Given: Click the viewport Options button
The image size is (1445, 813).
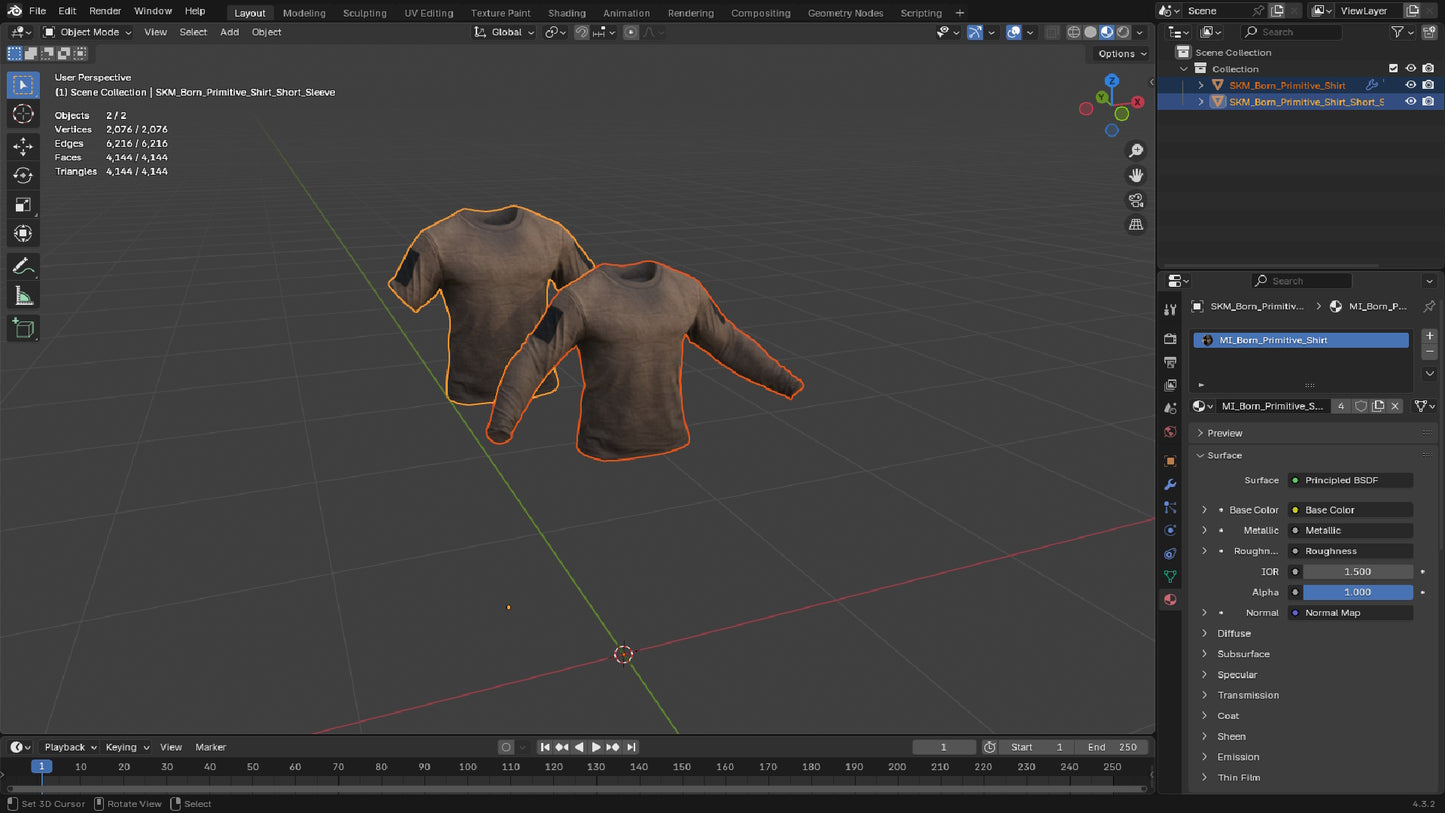Looking at the screenshot, I should (1121, 54).
